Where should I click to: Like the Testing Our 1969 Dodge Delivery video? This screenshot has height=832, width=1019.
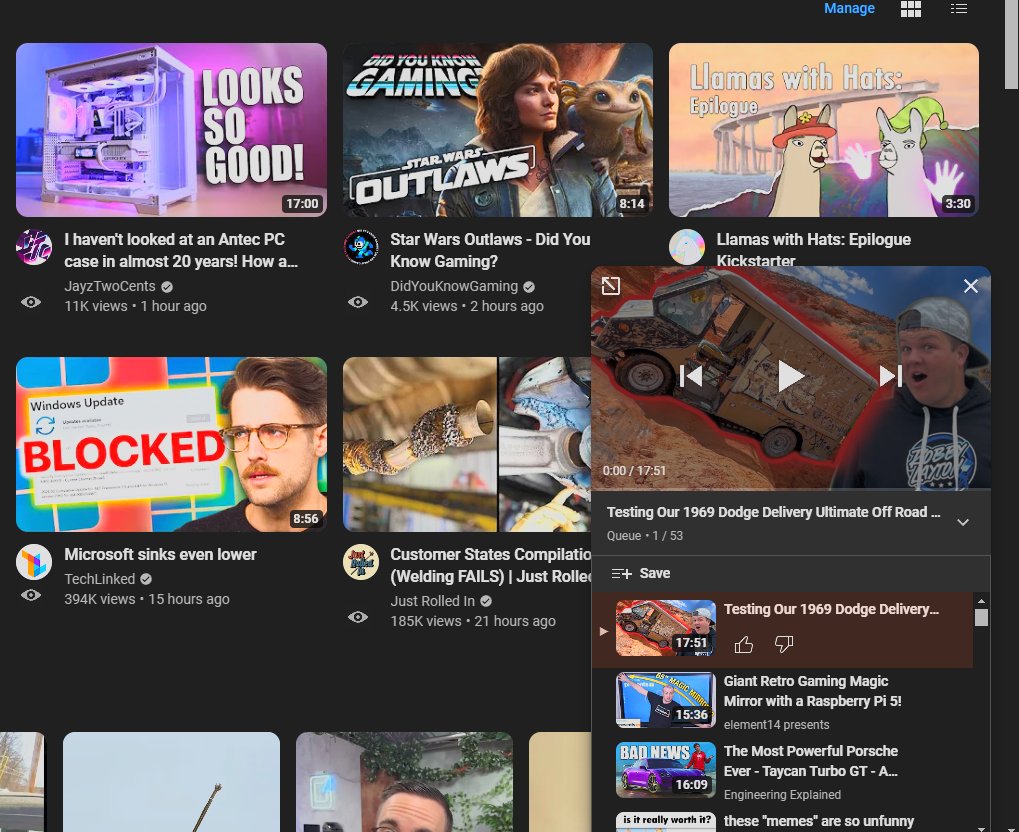(743, 644)
